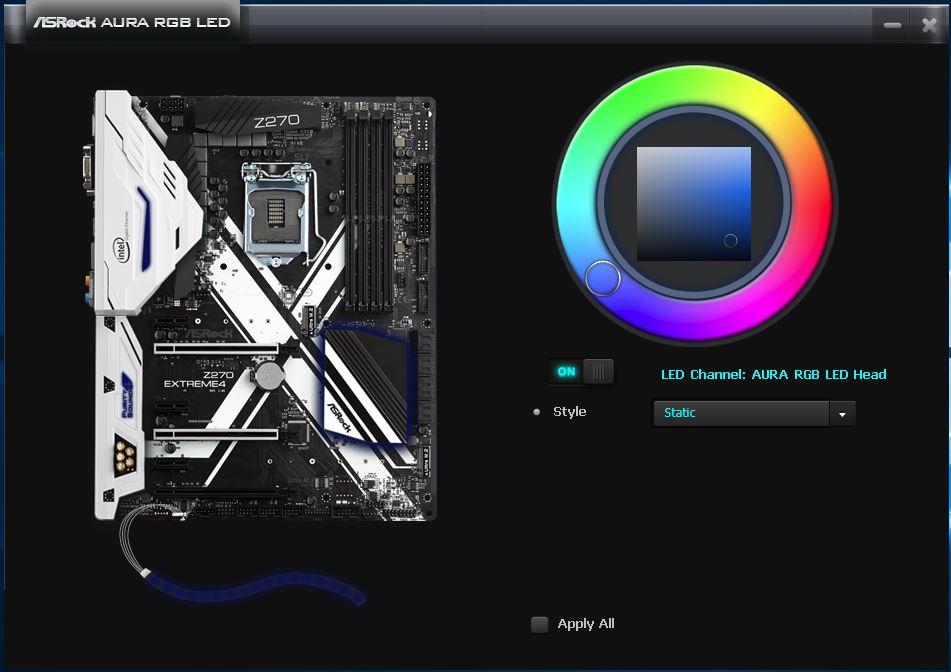Click the Static style combo box field
The image size is (951, 672).
pyautogui.click(x=754, y=414)
